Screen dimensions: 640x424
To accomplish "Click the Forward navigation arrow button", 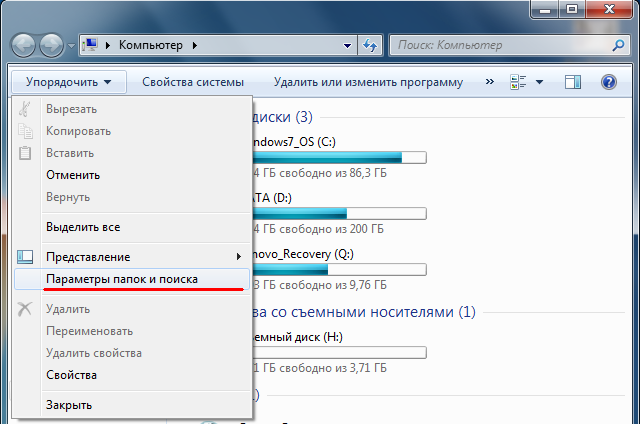I will [51, 45].
